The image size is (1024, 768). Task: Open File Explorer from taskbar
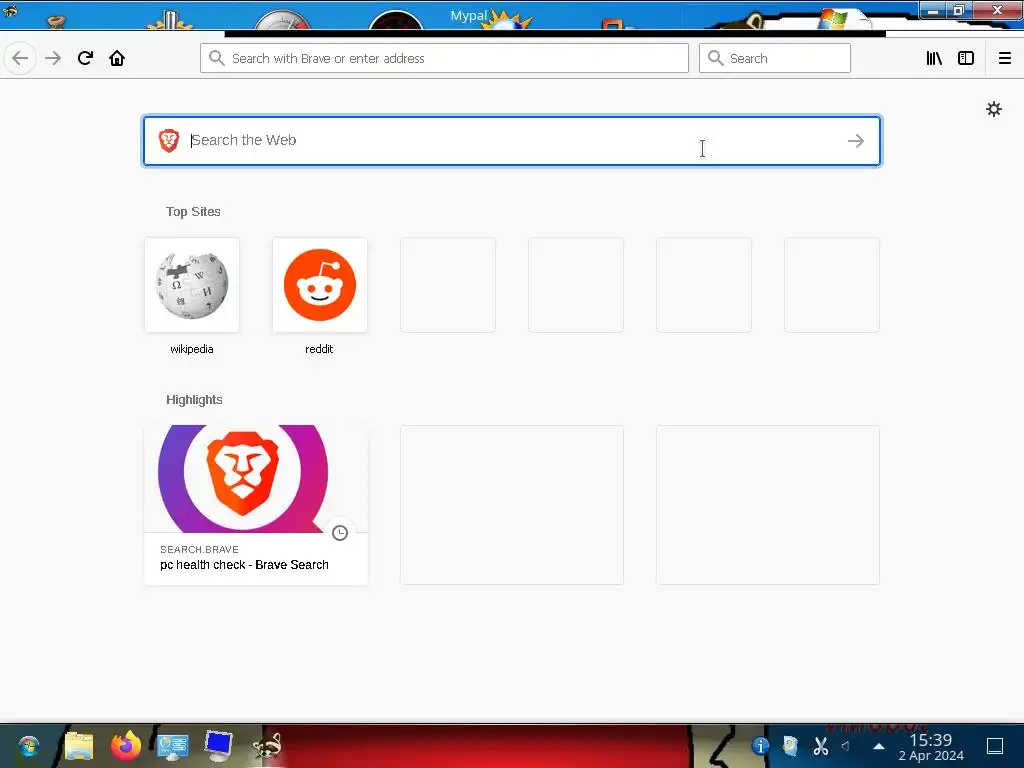click(79, 746)
